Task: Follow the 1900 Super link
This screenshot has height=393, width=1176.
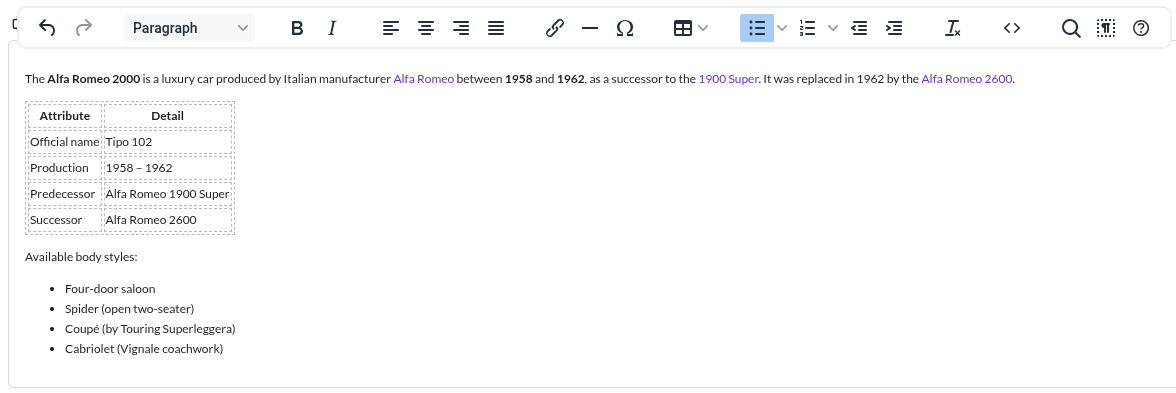Action: (x=728, y=79)
